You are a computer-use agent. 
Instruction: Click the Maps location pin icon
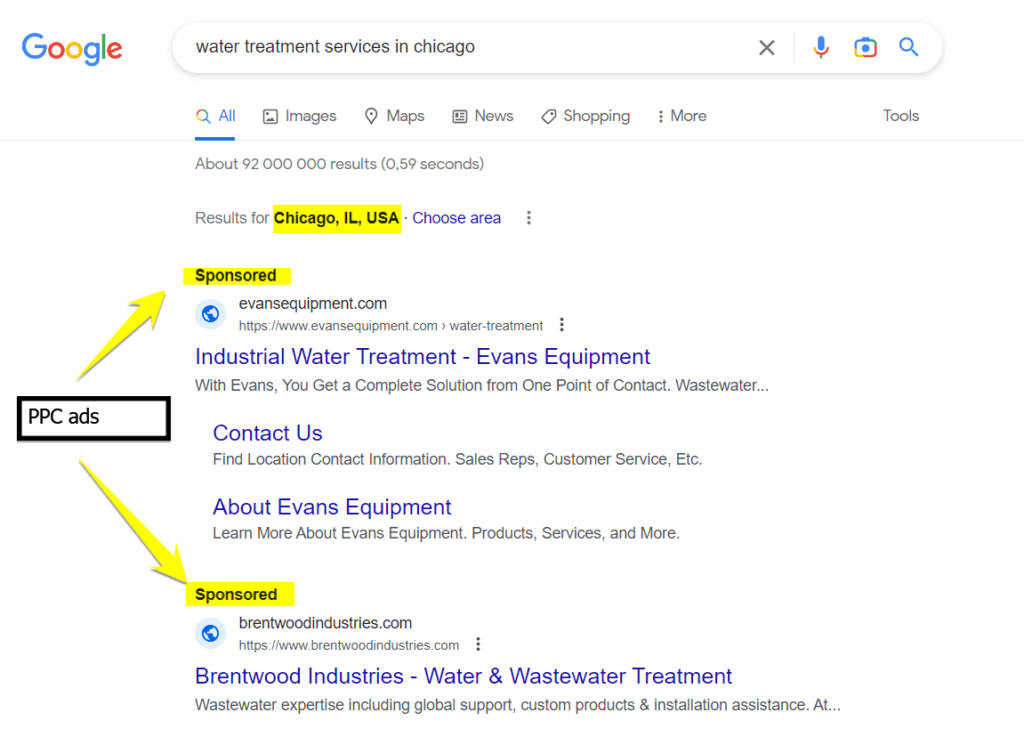tap(369, 116)
